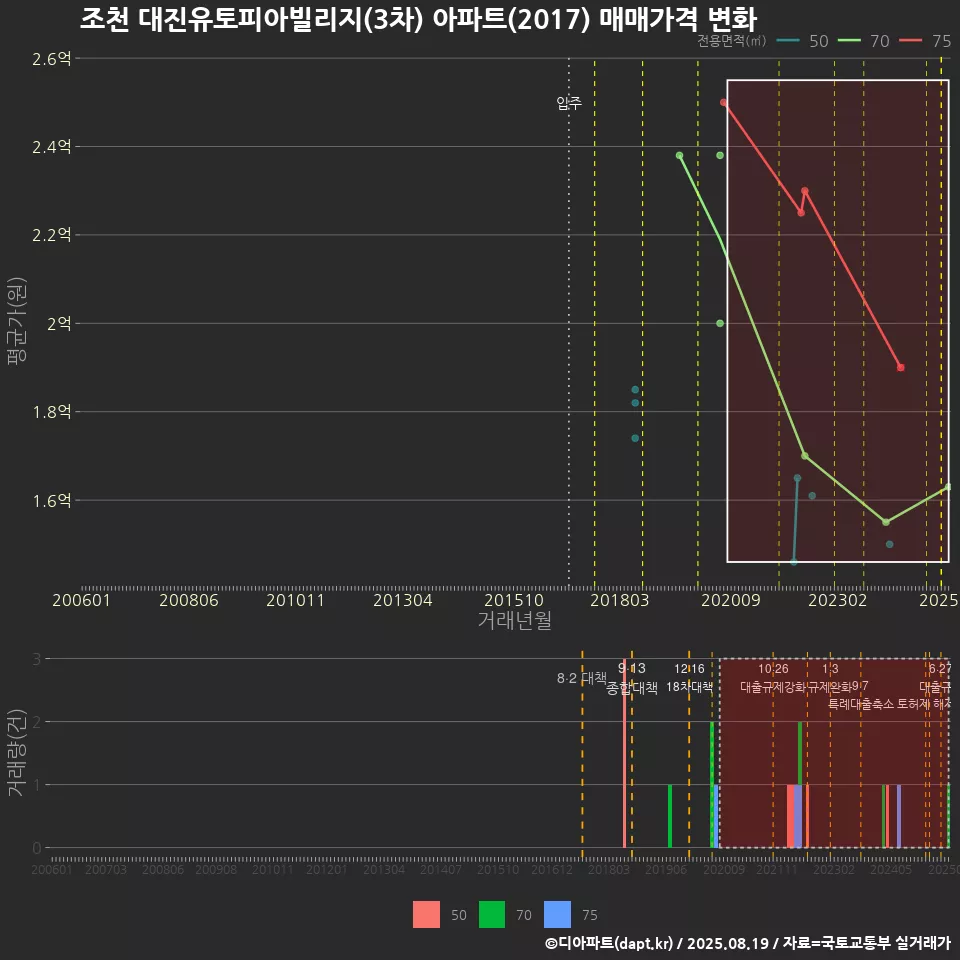
Task: Click the green line's lowest point near 1.55억
Action: coord(886,522)
